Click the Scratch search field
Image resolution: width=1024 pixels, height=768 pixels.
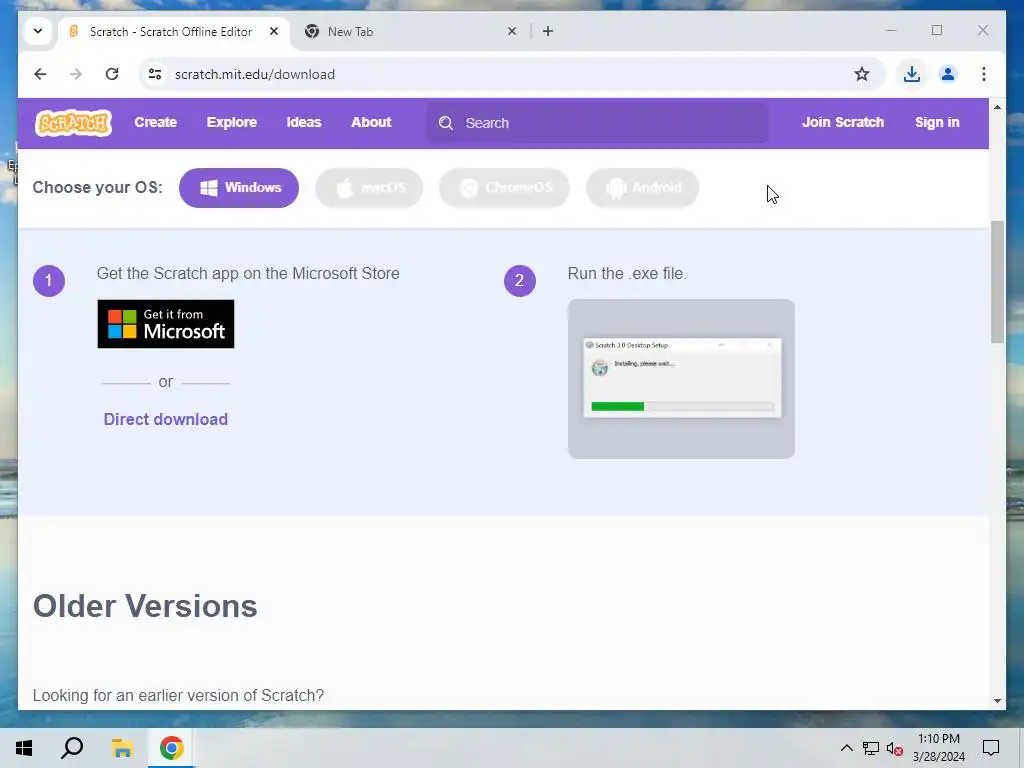coord(598,123)
